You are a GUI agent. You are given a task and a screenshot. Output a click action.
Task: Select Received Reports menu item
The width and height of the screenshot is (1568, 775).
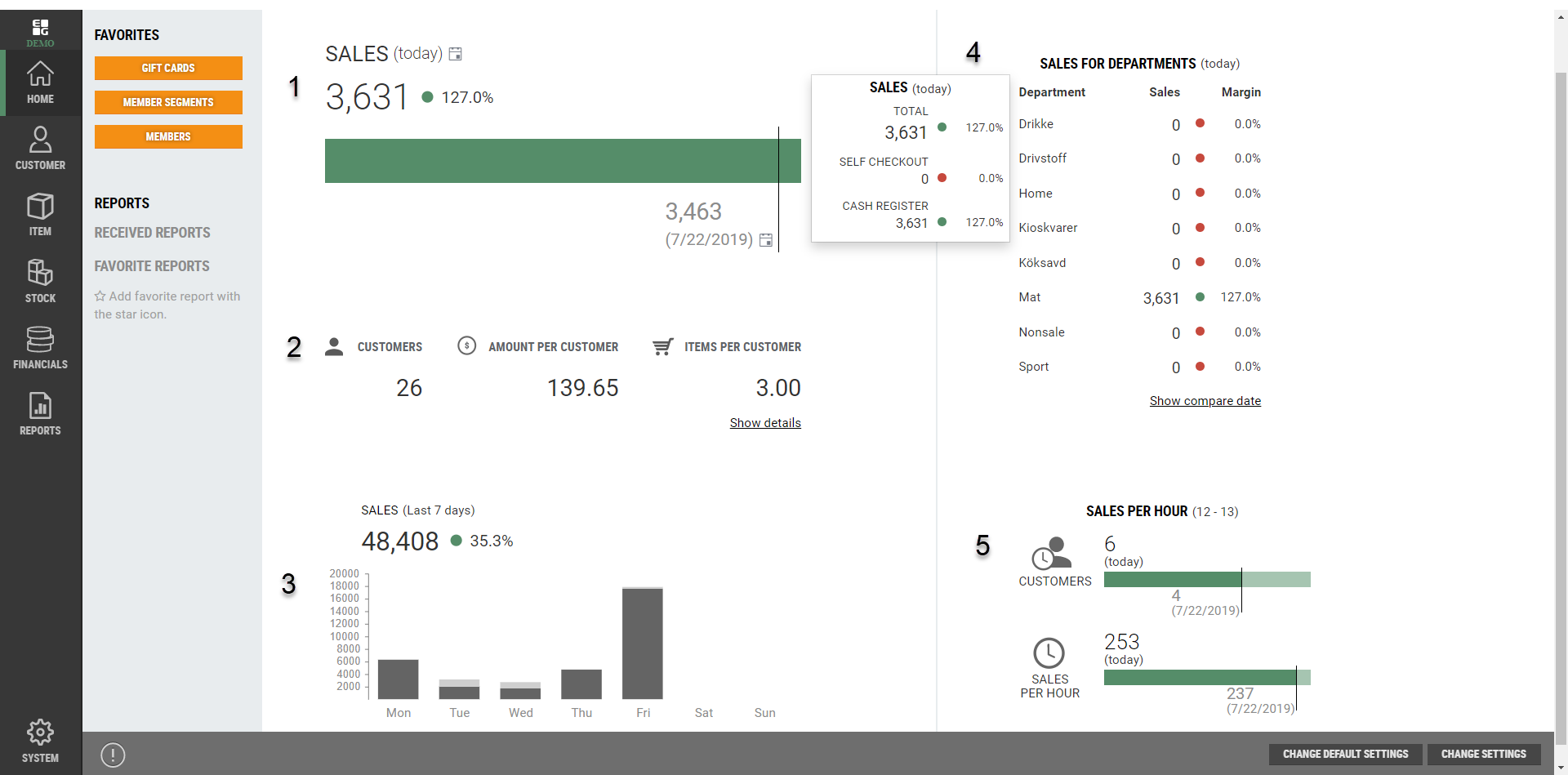click(152, 233)
